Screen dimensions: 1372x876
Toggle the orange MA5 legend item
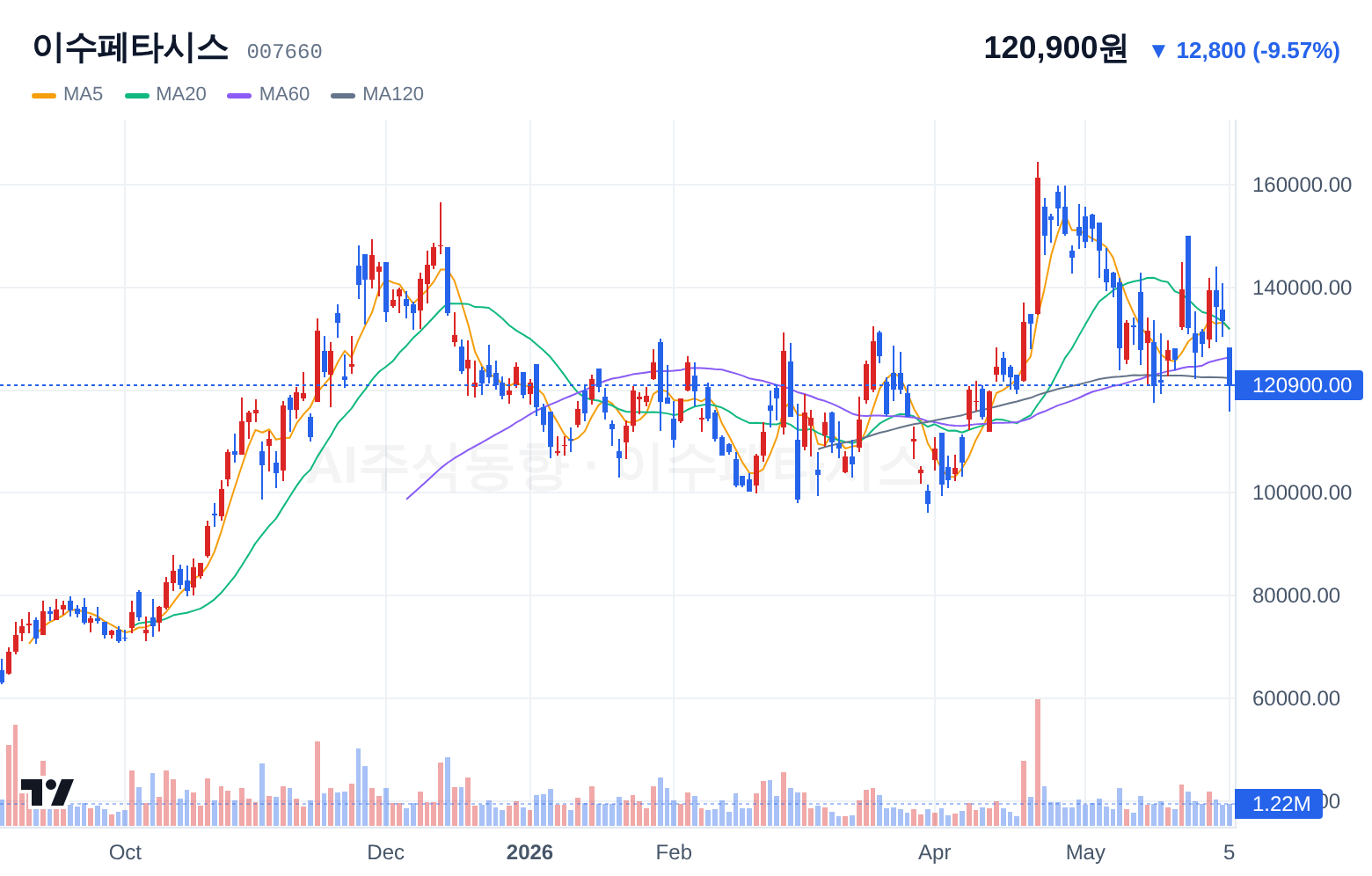click(x=68, y=94)
